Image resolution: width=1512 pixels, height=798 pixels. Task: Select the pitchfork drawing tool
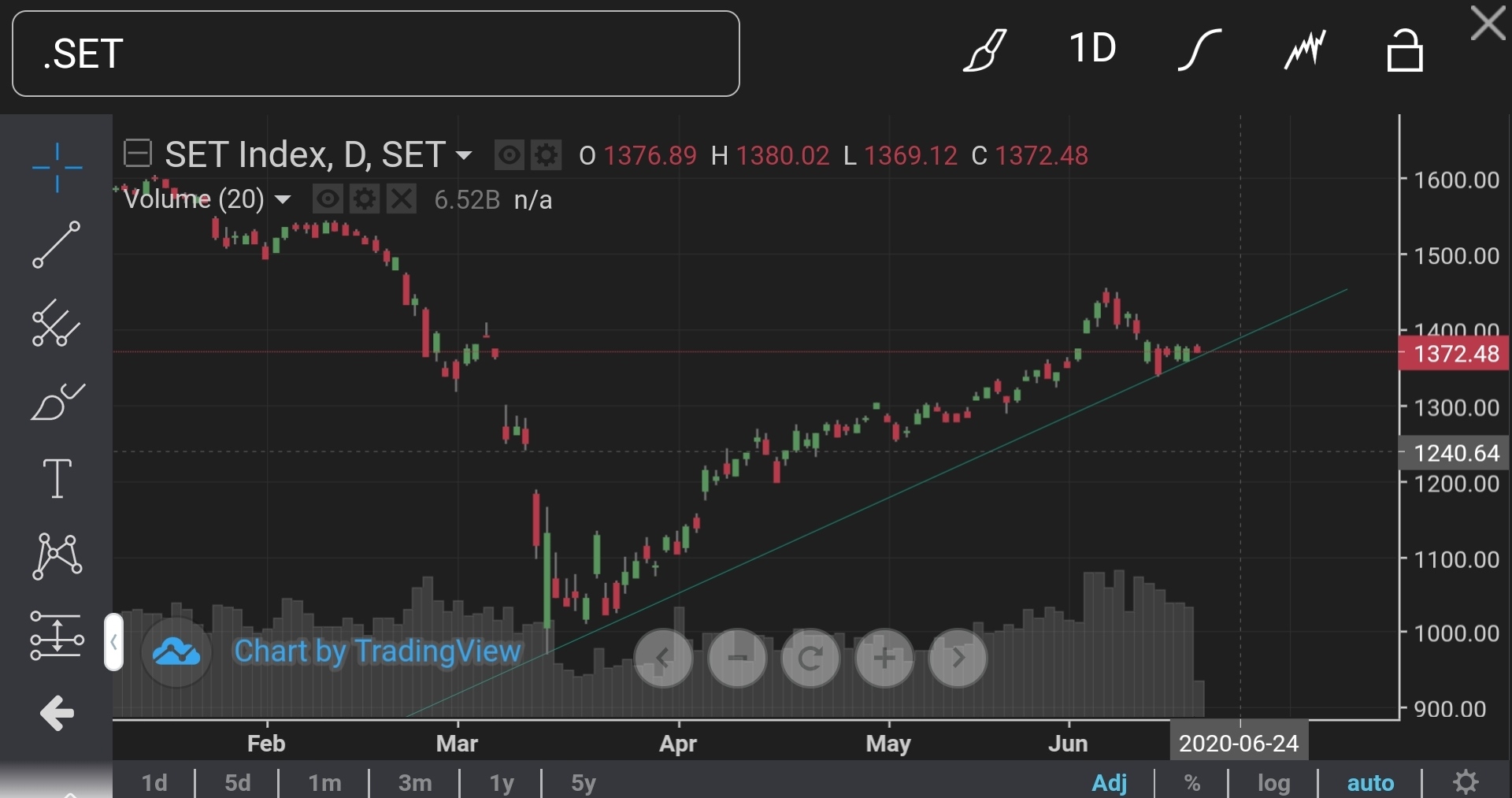57,323
